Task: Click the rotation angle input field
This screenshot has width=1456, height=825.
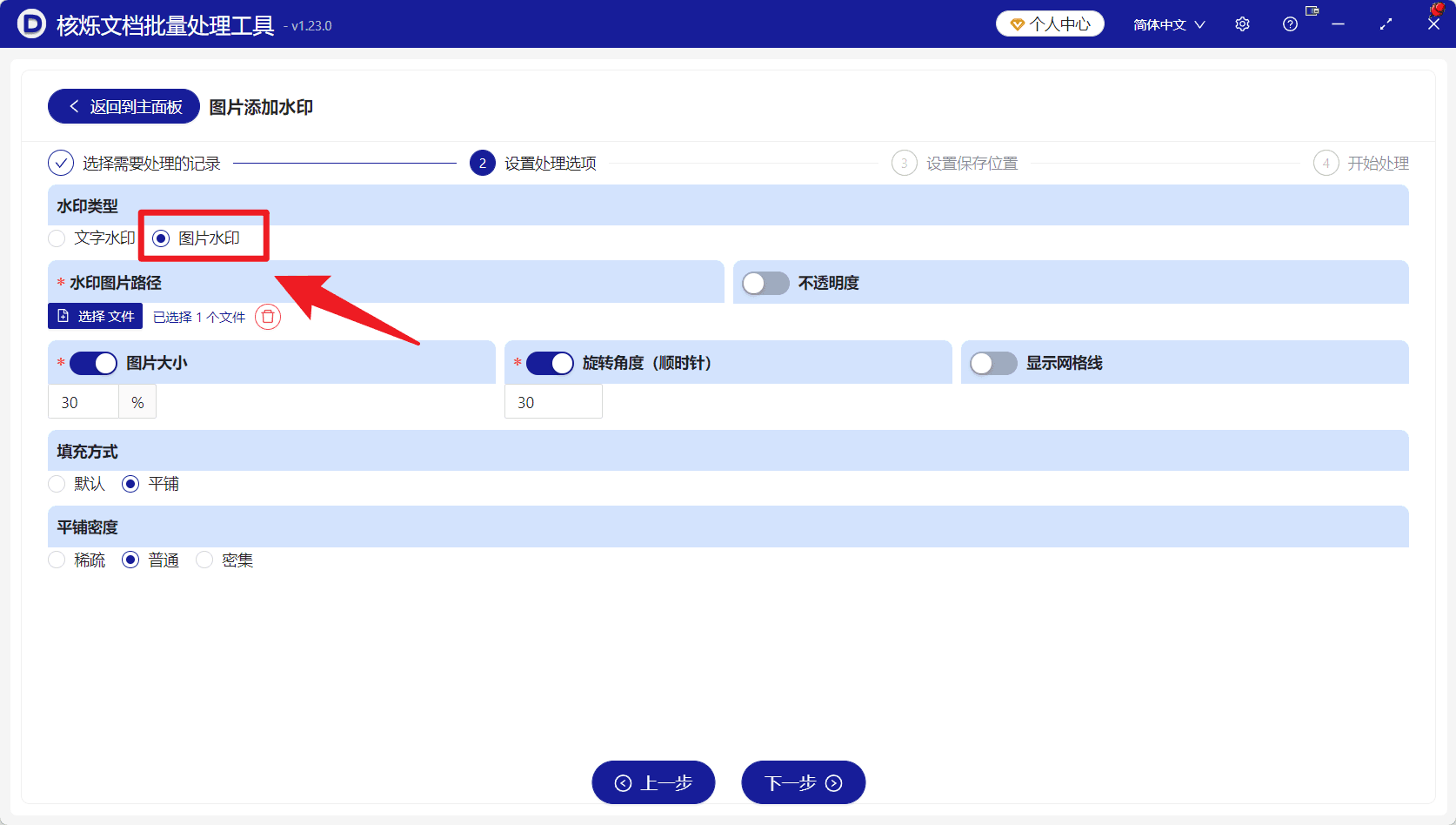Action: [x=553, y=402]
